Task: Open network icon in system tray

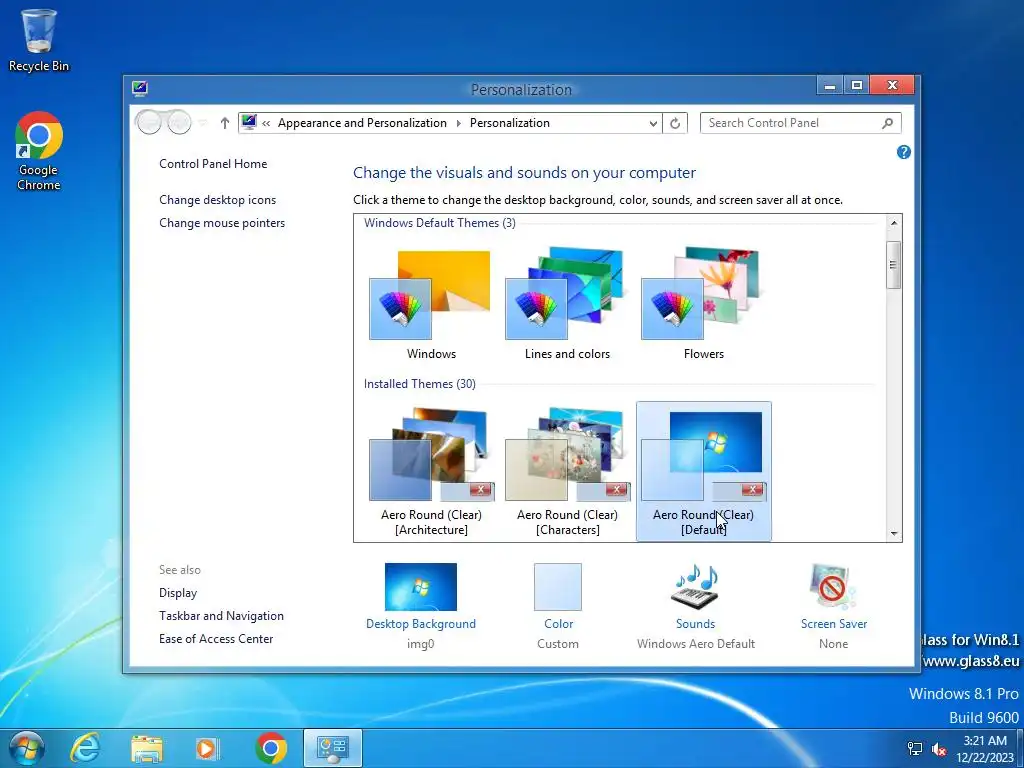Action: pos(916,749)
